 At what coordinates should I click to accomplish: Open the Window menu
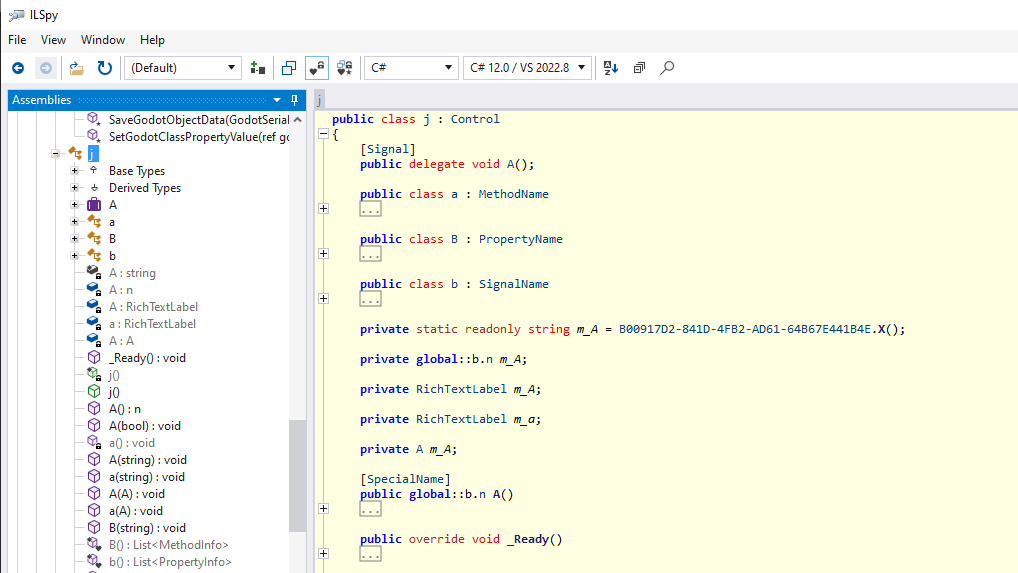102,40
